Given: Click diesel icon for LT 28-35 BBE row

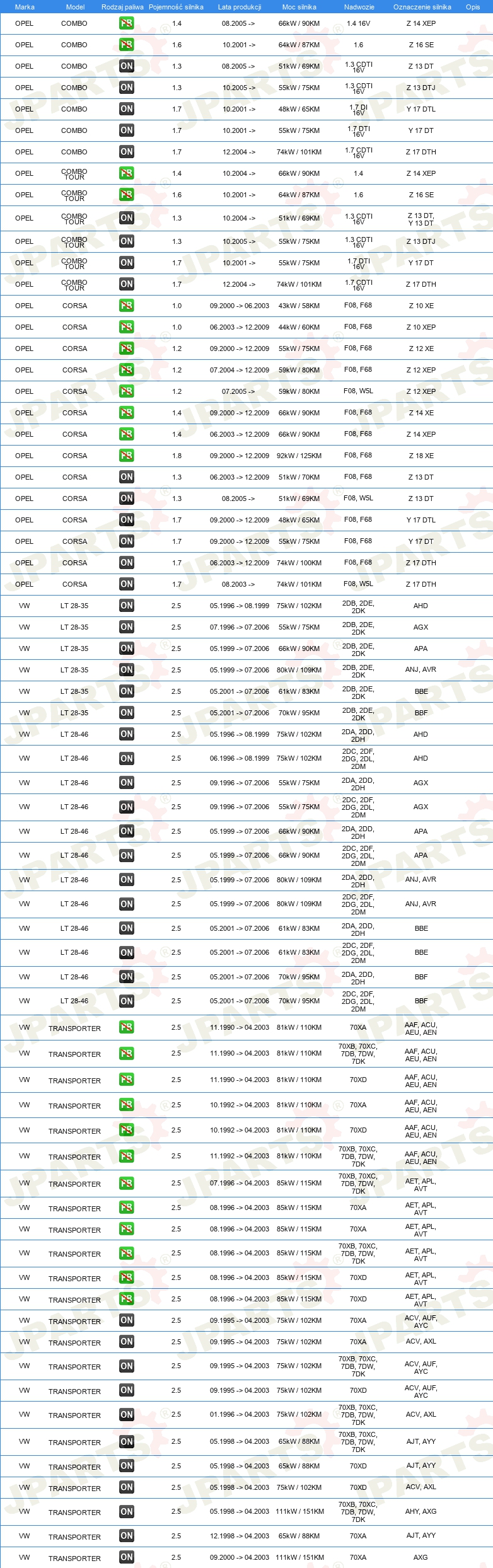Looking at the screenshot, I should coord(126,691).
